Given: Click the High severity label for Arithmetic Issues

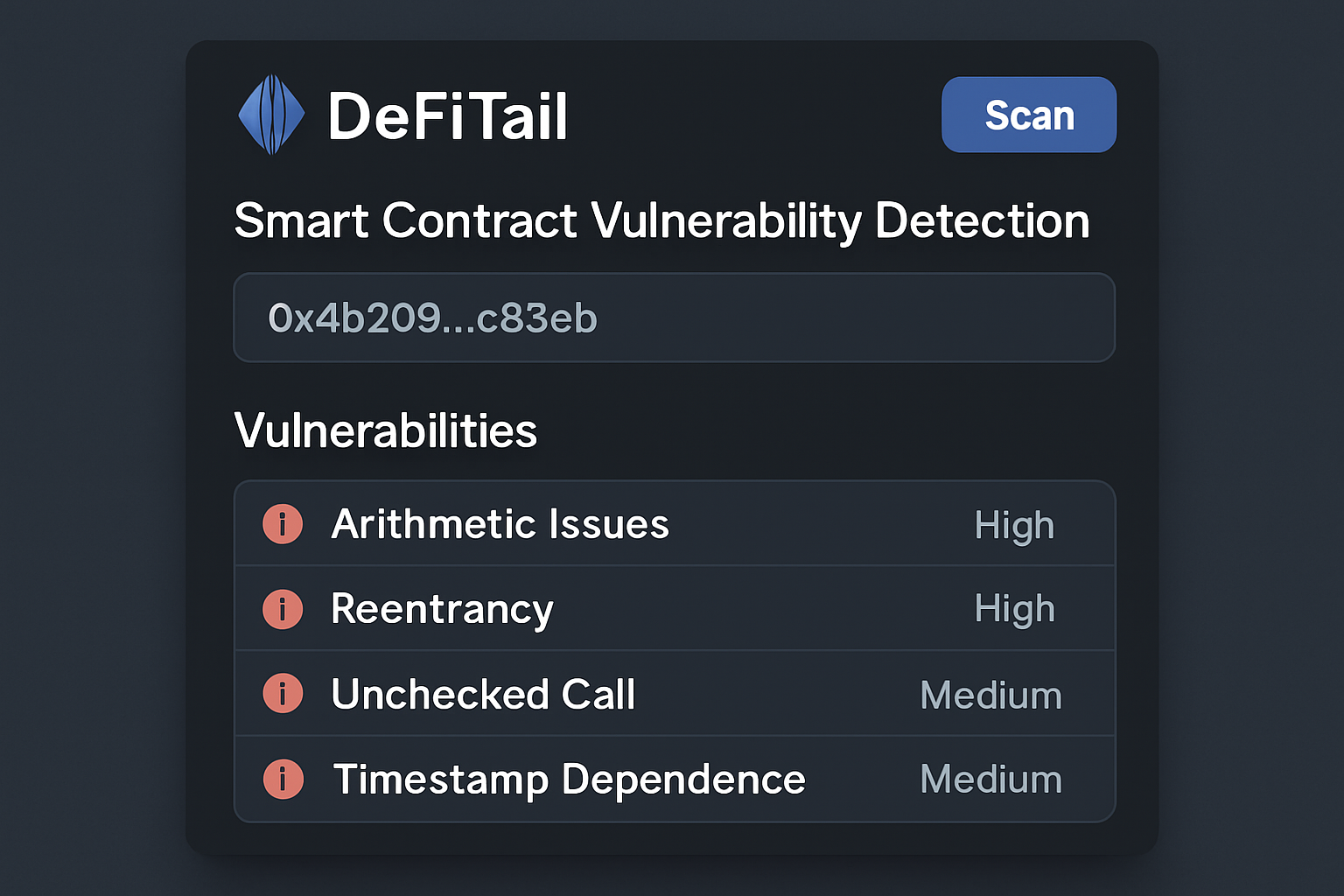Looking at the screenshot, I should point(1014,523).
